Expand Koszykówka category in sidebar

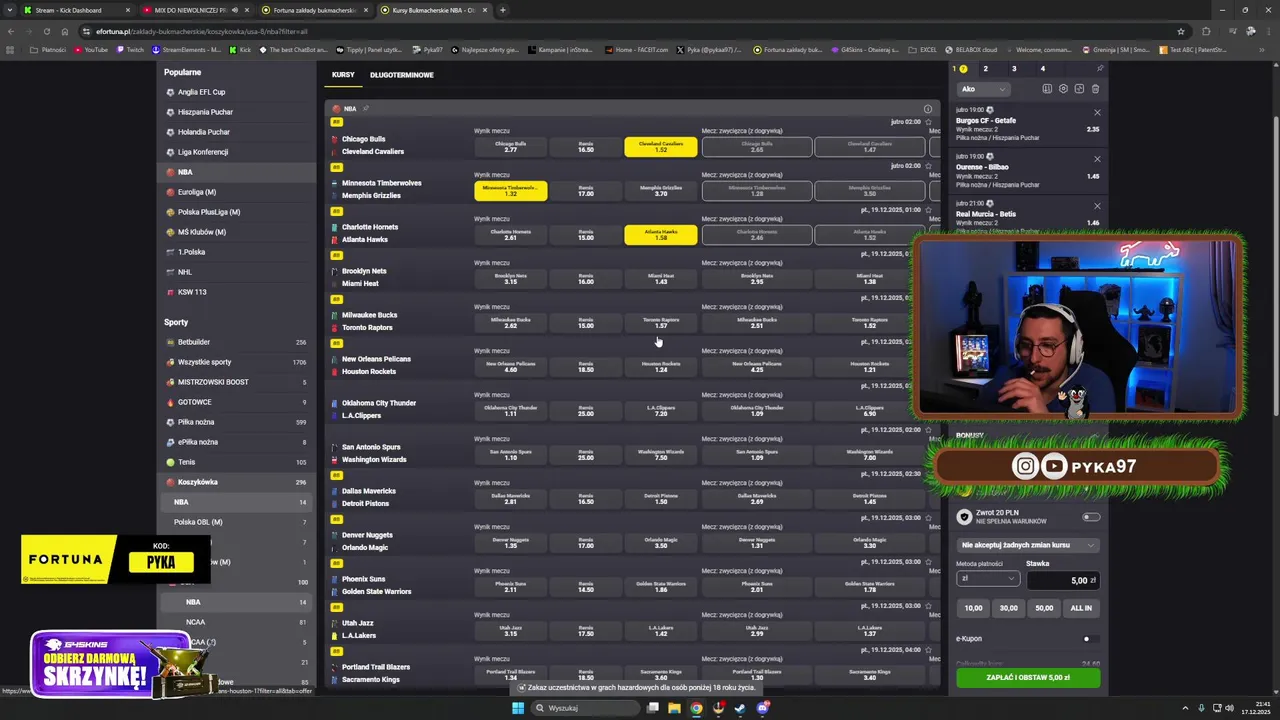(236, 482)
